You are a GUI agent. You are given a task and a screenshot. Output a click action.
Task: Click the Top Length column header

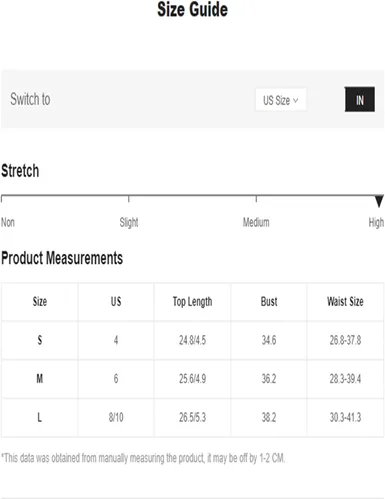coord(192,302)
